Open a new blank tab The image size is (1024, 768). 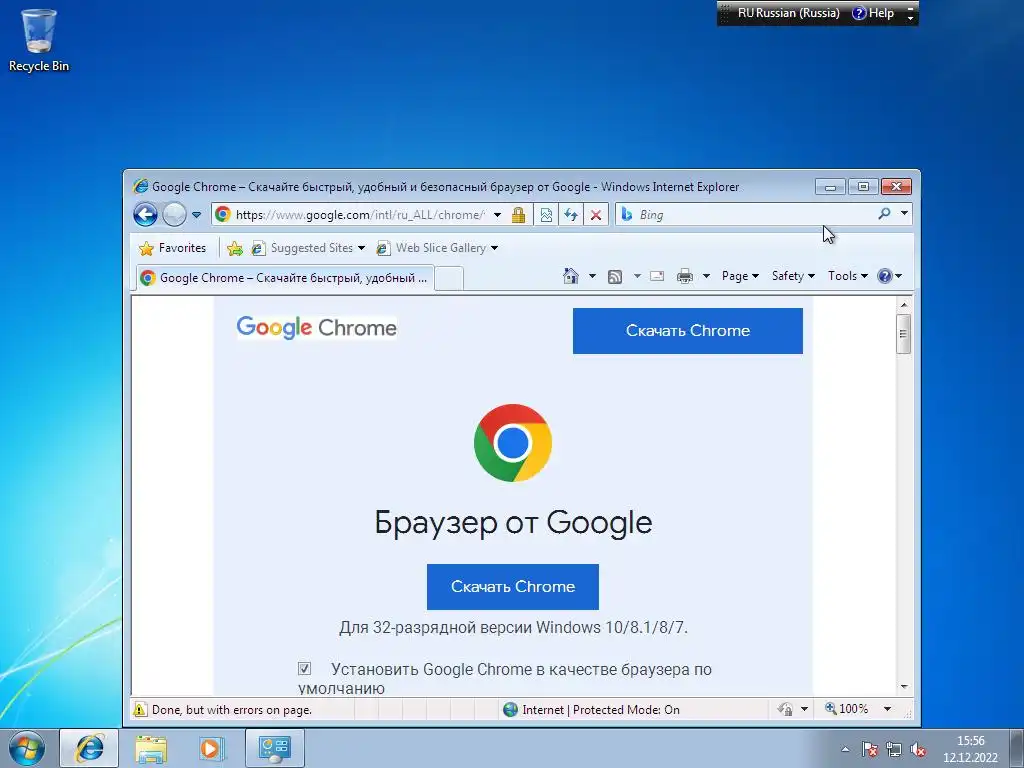(x=449, y=279)
